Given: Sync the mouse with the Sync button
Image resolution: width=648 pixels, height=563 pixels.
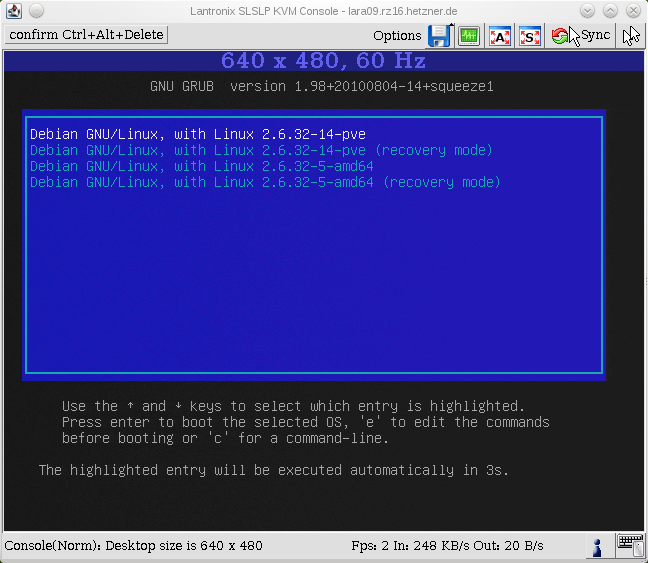Looking at the screenshot, I should (581, 36).
